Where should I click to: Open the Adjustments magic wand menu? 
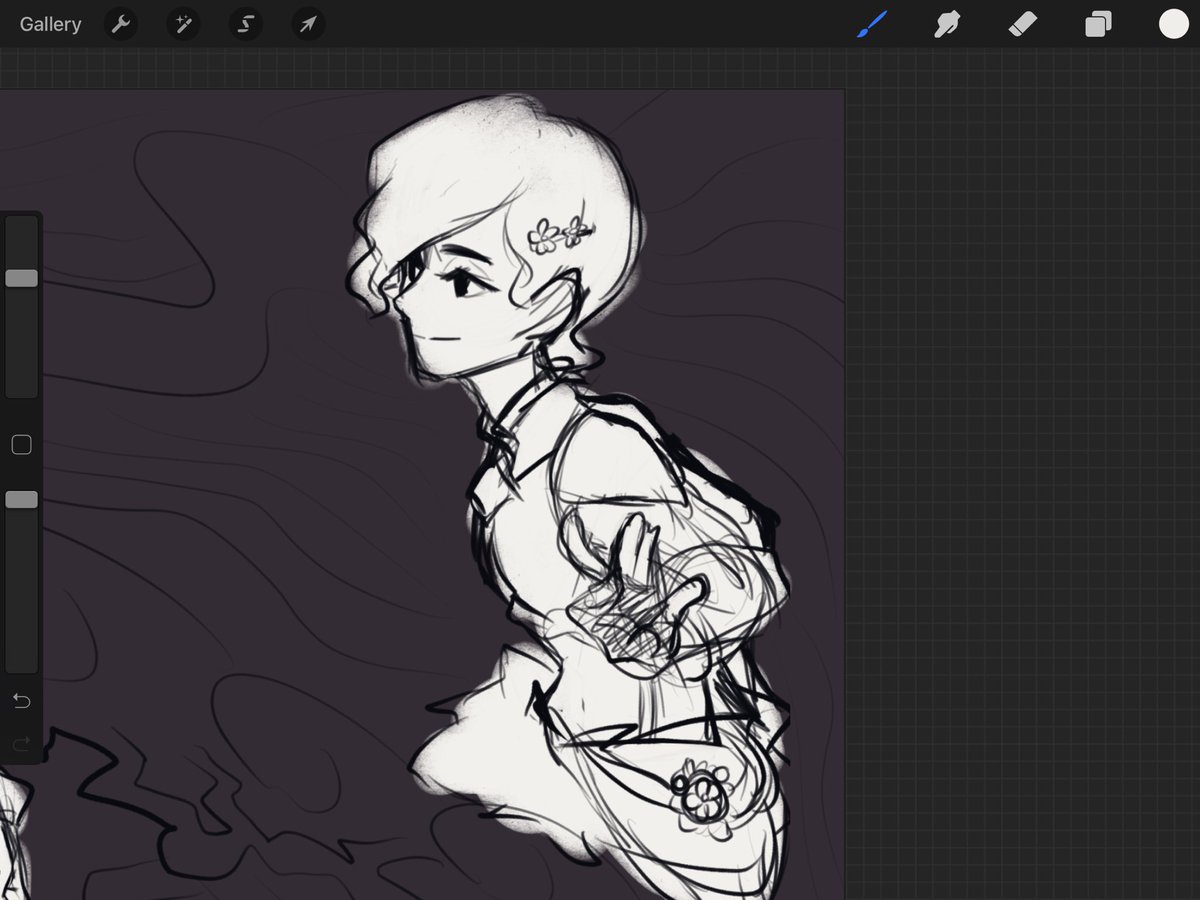point(183,24)
